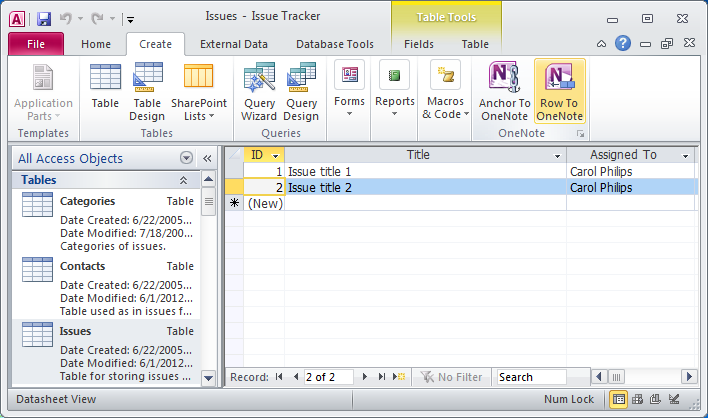This screenshot has width=708, height=418.
Task: Click the Anchor To OneNote button
Action: (504, 92)
